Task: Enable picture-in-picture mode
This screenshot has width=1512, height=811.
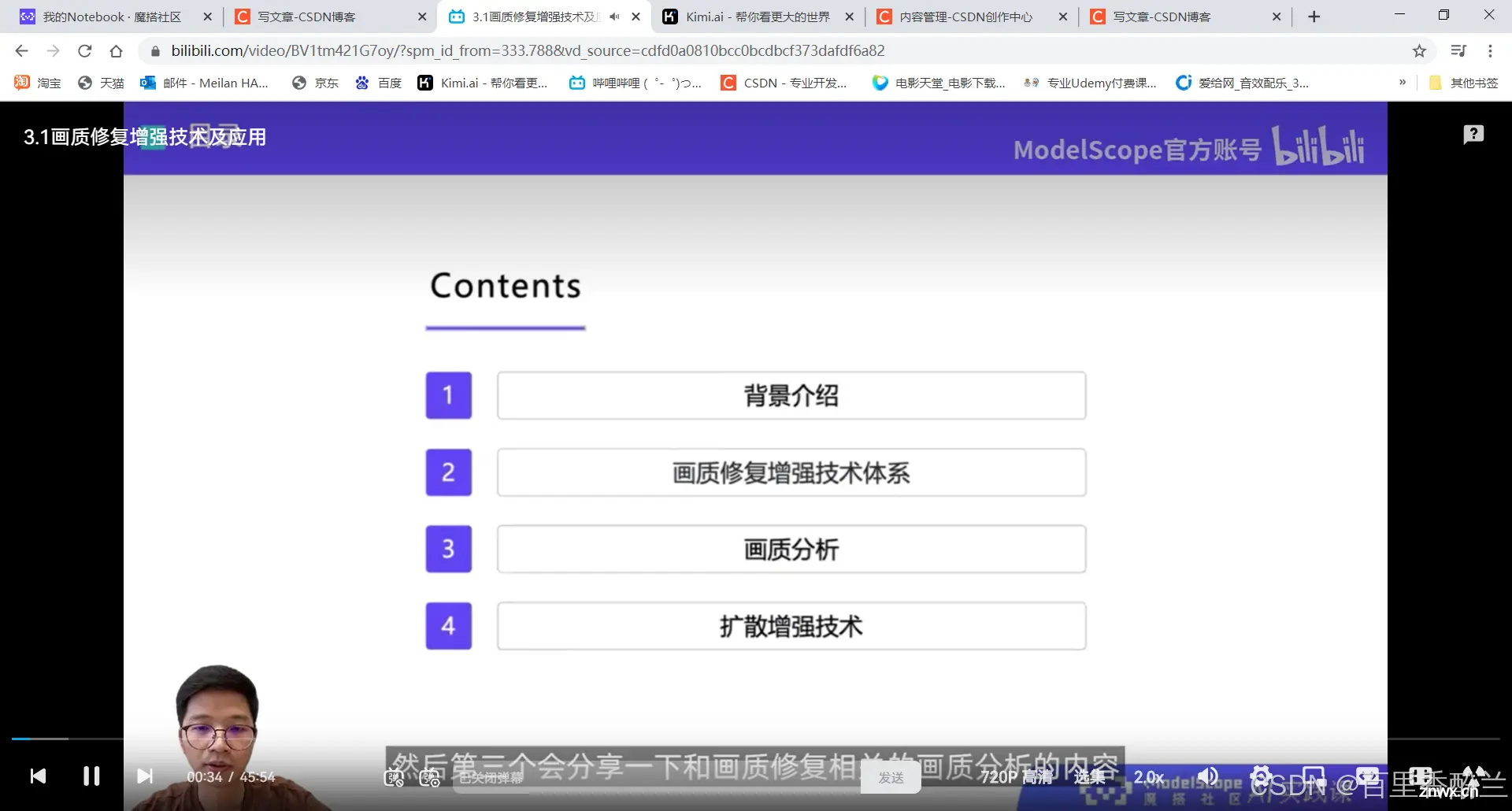Action: [x=1314, y=776]
